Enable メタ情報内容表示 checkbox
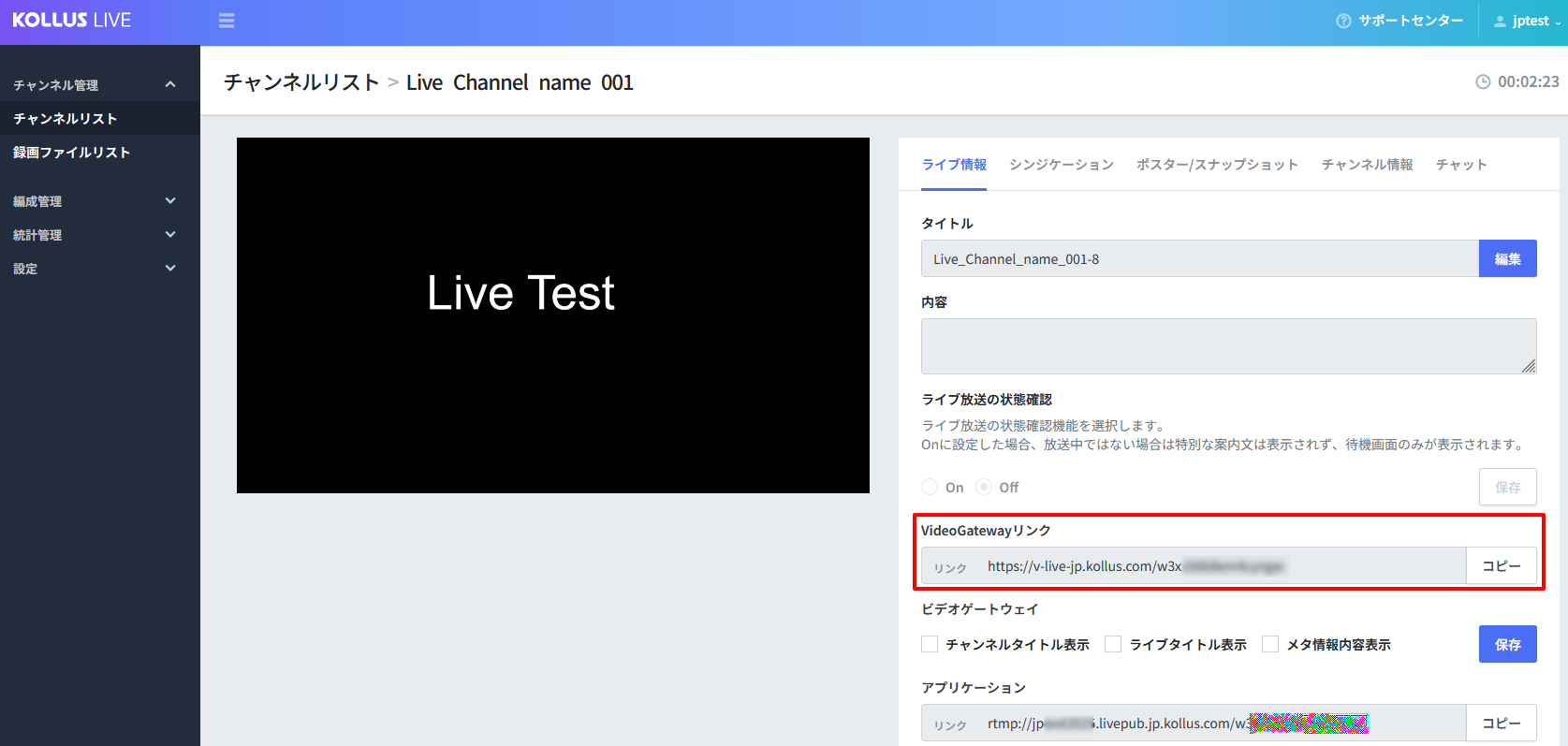 click(1270, 644)
